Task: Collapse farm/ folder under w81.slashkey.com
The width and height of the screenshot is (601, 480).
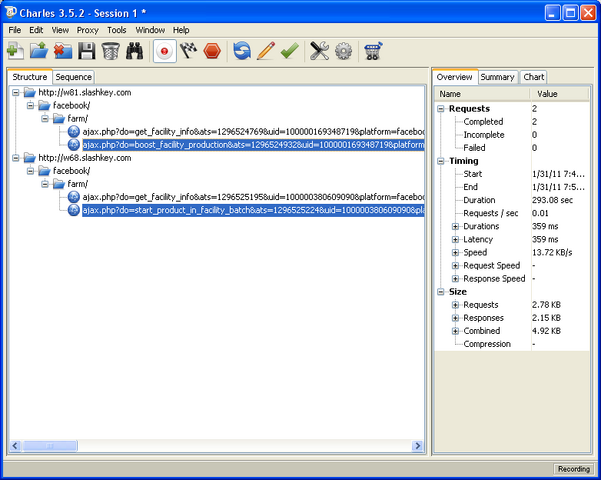Action: (x=45, y=118)
